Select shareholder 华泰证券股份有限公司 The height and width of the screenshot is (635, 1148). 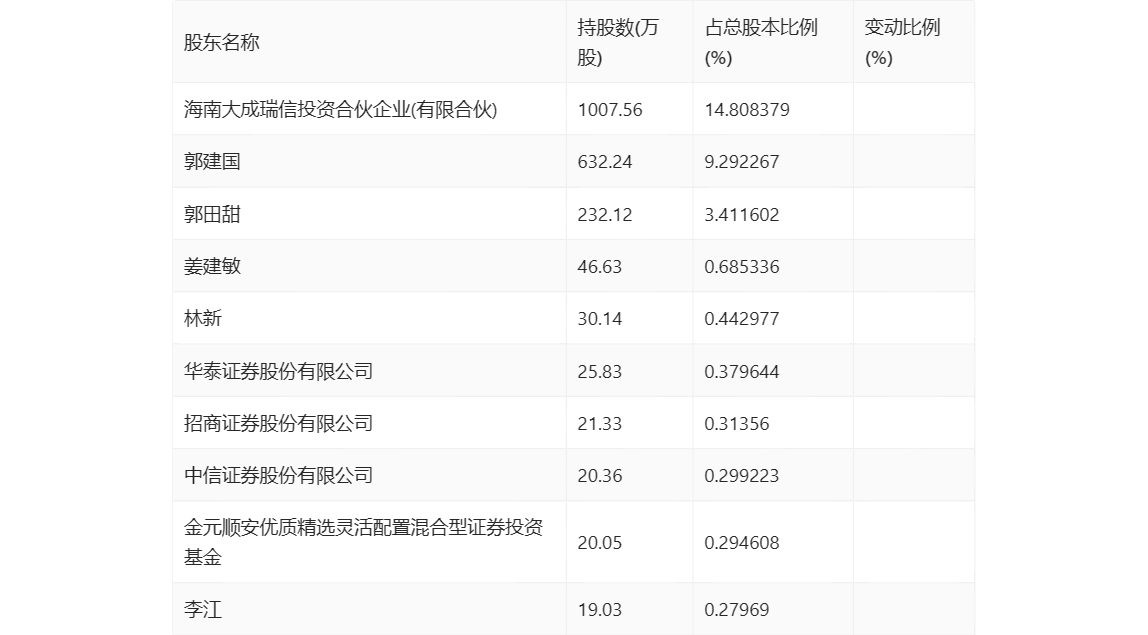278,371
